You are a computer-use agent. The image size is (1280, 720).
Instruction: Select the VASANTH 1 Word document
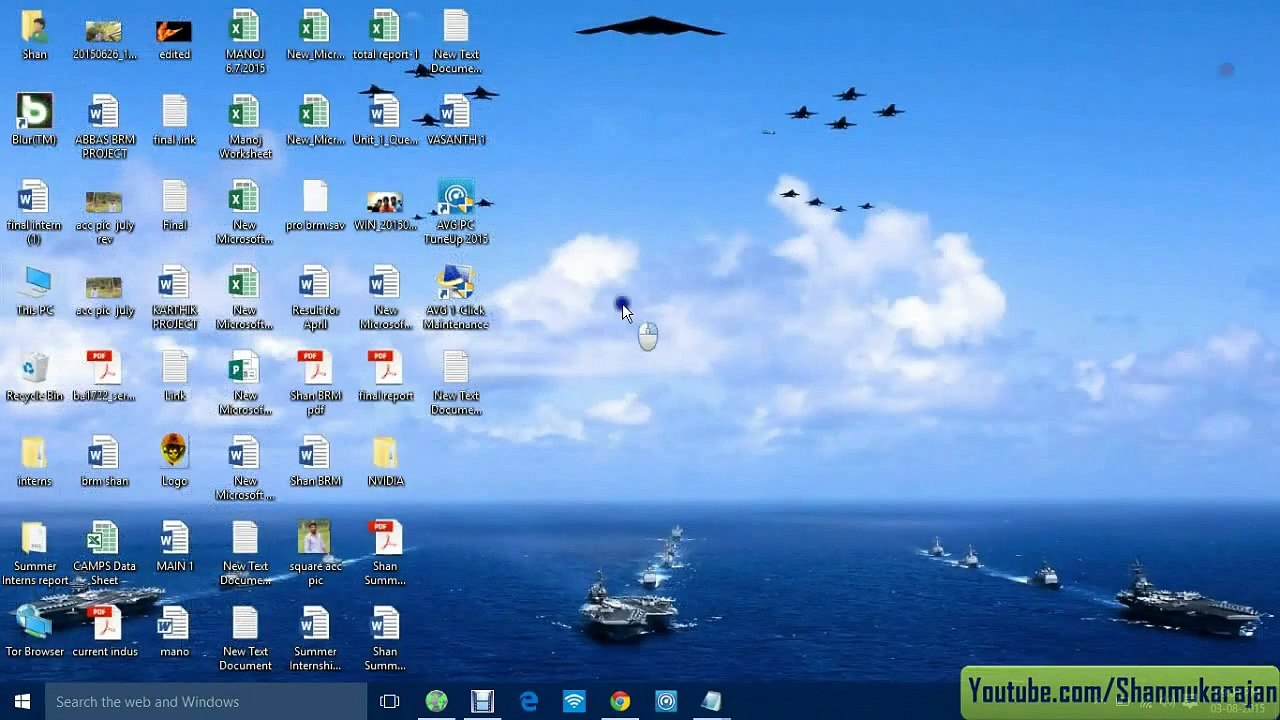tap(456, 120)
